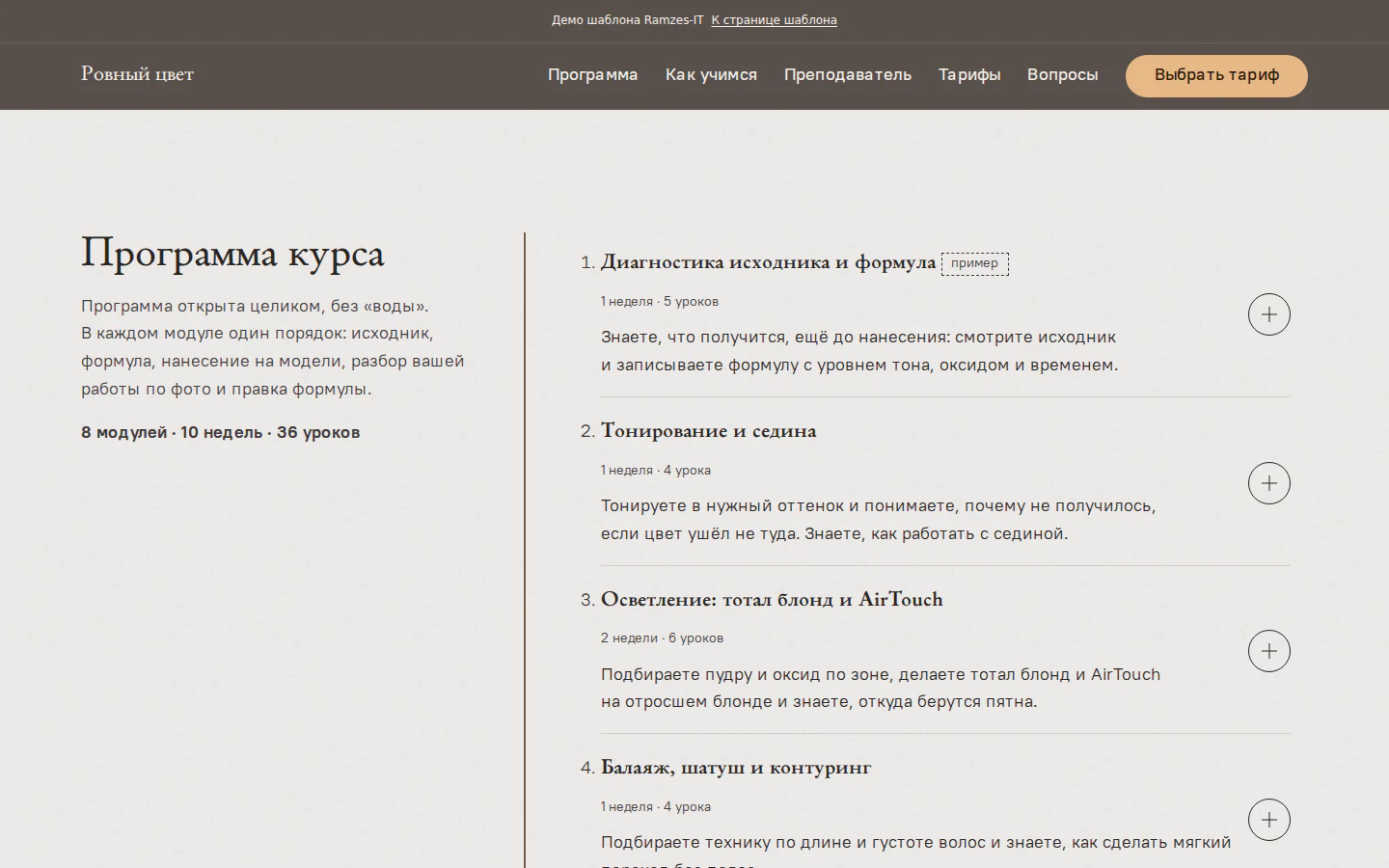
Task: Click the 'пример' badge next to module 1
Action: click(x=975, y=263)
